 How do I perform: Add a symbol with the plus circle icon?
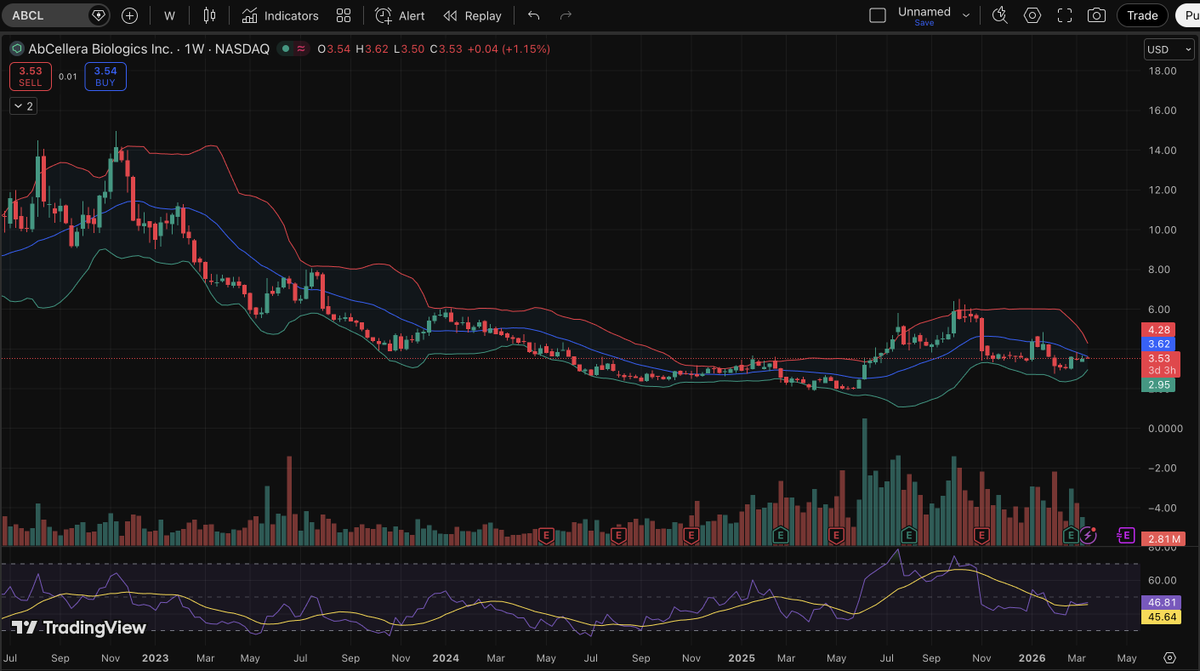pyautogui.click(x=130, y=15)
